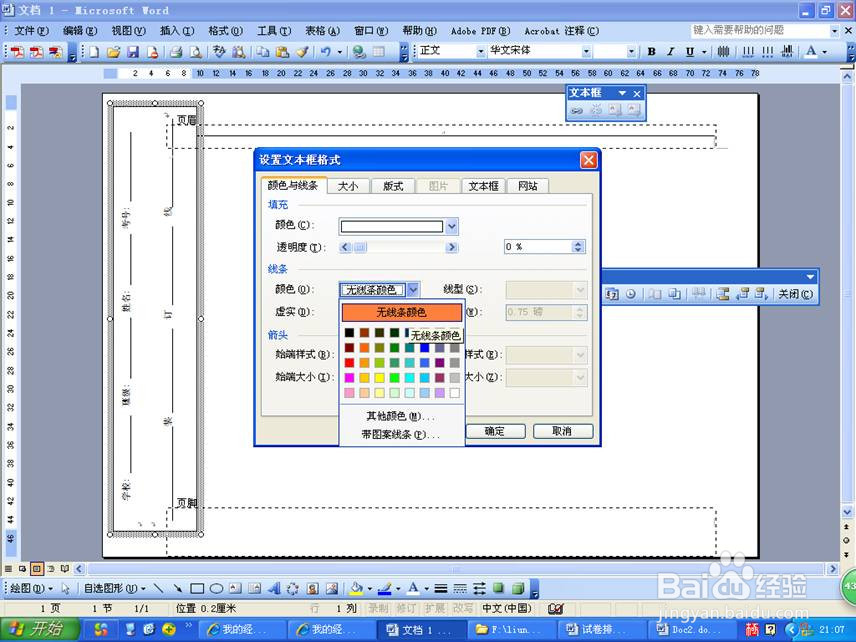Pick the red swatch in the palette
This screenshot has width=856, height=642.
[x=349, y=362]
